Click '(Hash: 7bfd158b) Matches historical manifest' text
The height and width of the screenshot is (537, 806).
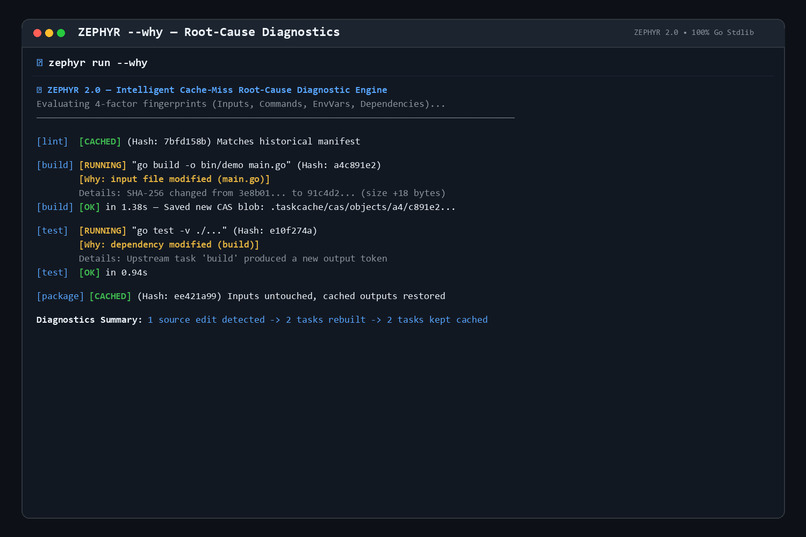[x=243, y=141]
